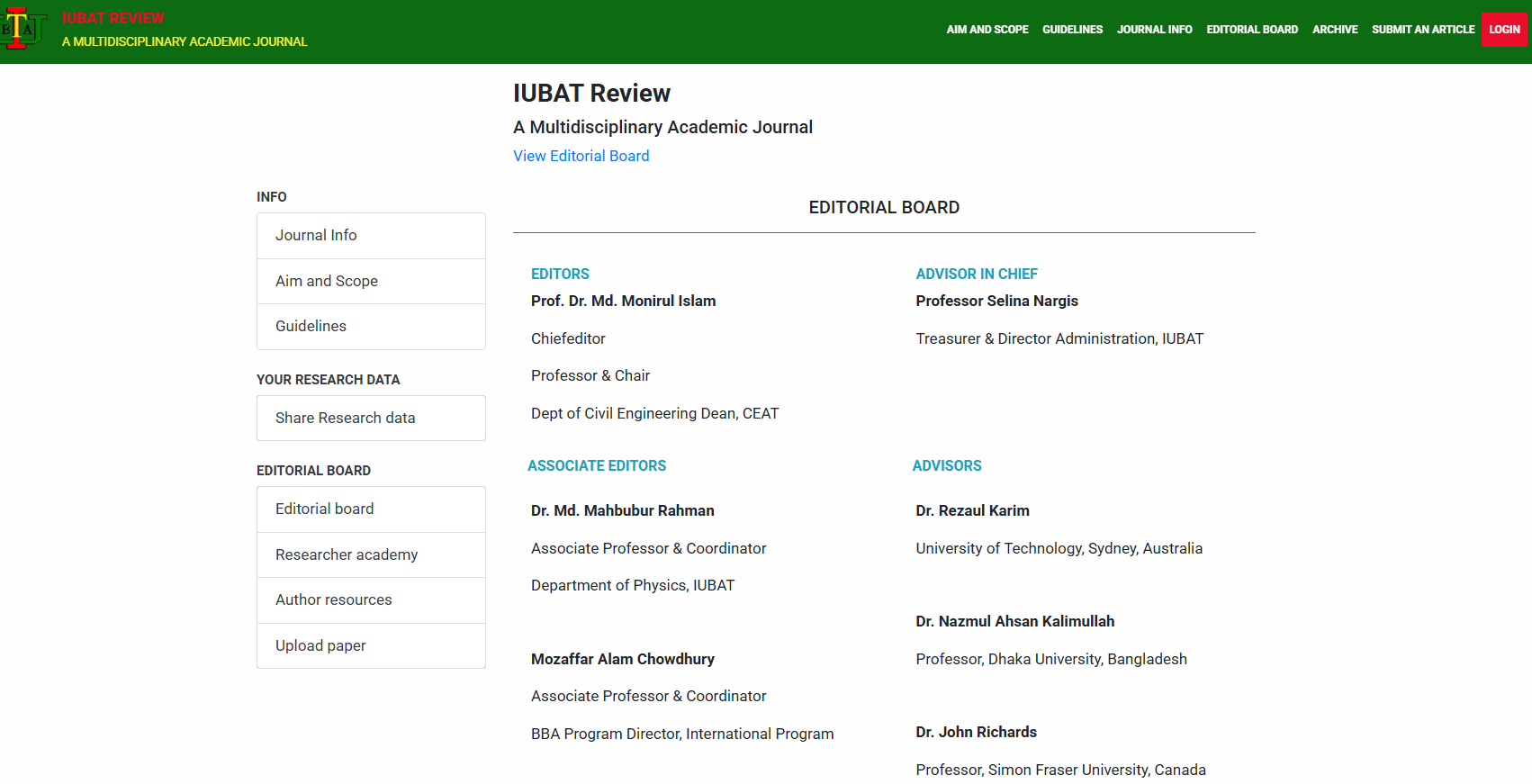Follow the View Editorial Board link
Image resolution: width=1532 pixels, height=784 pixels.
tap(581, 156)
